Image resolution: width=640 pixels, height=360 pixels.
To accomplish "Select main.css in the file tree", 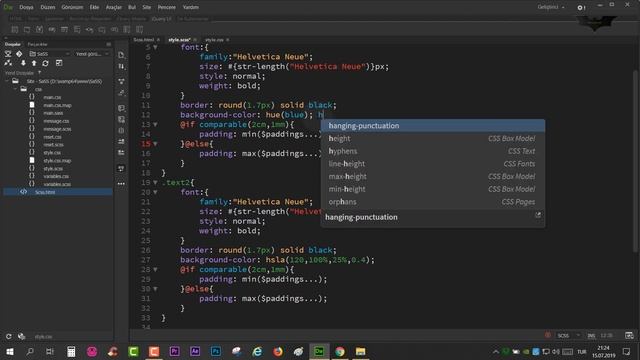I will pyautogui.click(x=52, y=97).
